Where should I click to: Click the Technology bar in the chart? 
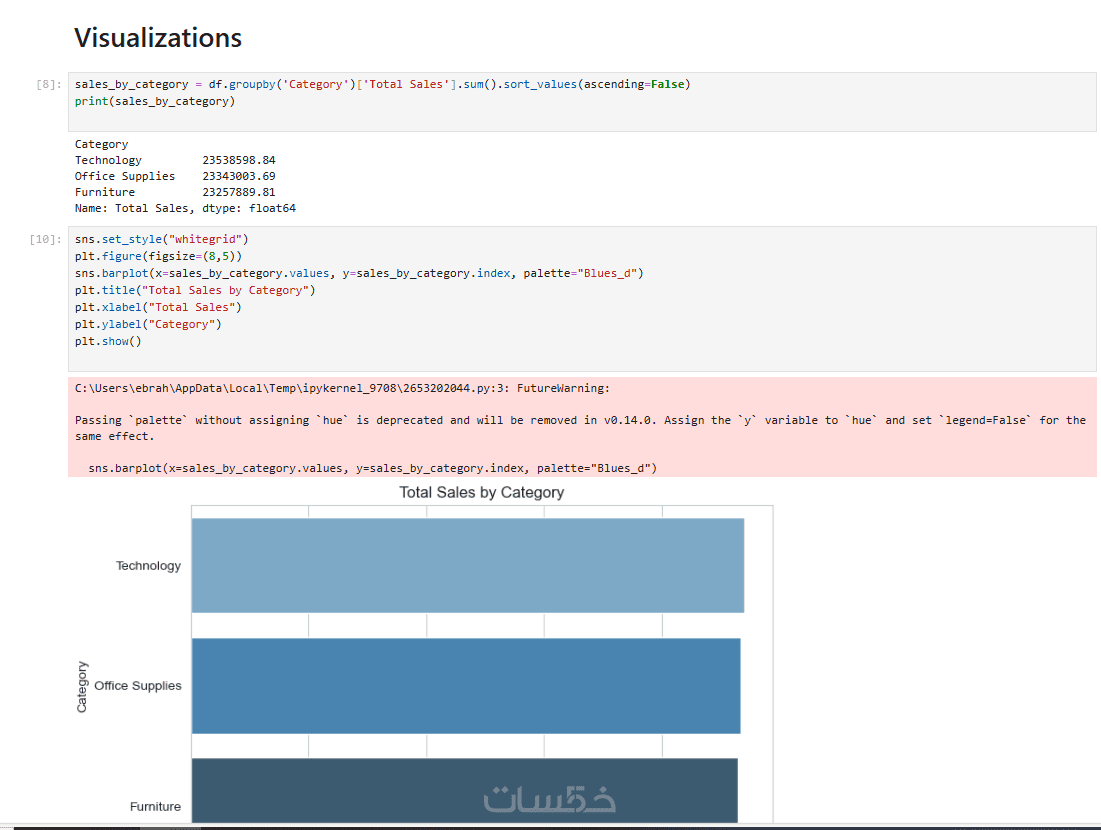coord(467,565)
